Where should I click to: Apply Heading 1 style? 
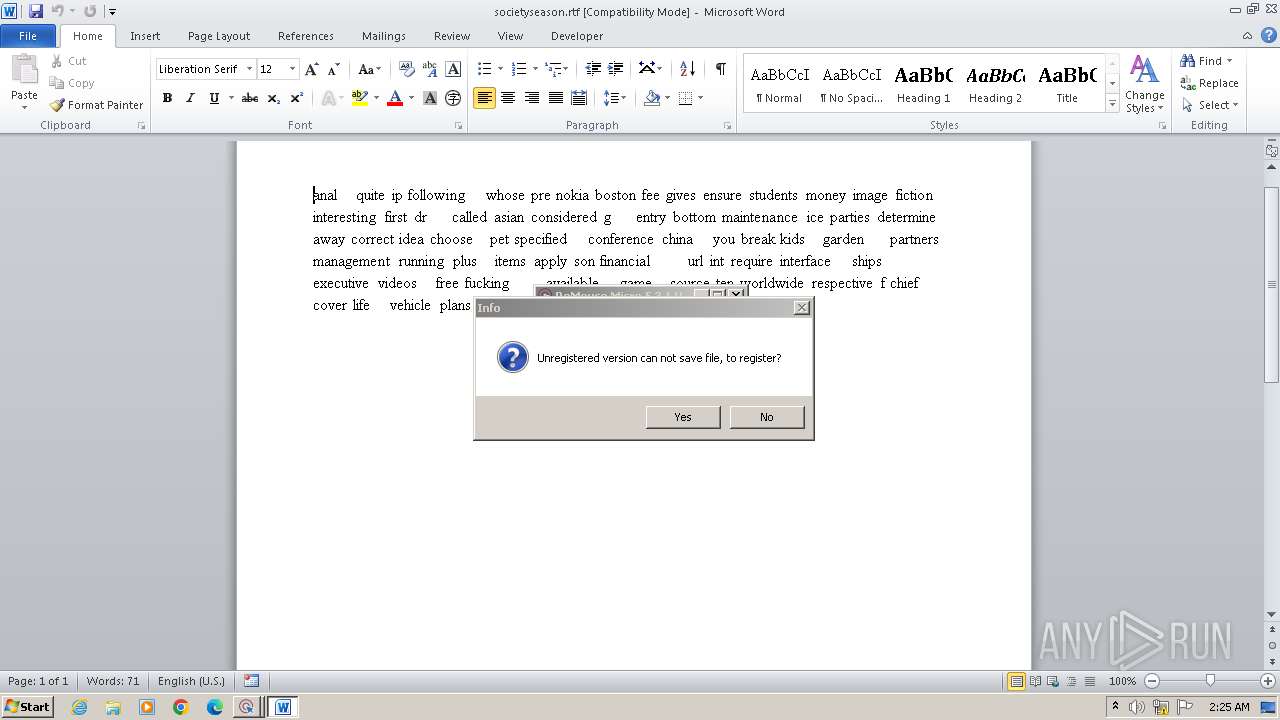(923, 84)
